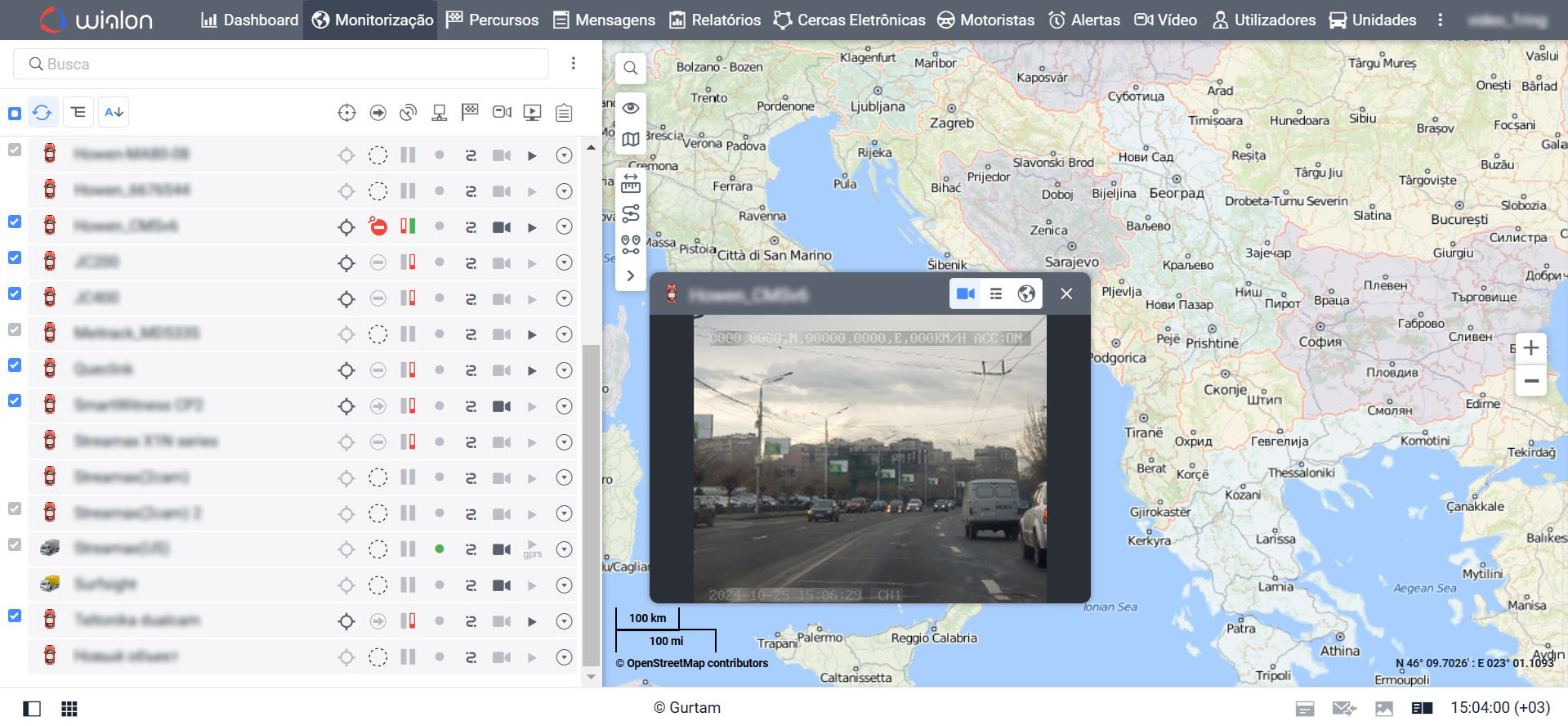Viewport: 1568px width, 726px height.
Task: Zoom in the map with plus button
Action: [x=1530, y=347]
